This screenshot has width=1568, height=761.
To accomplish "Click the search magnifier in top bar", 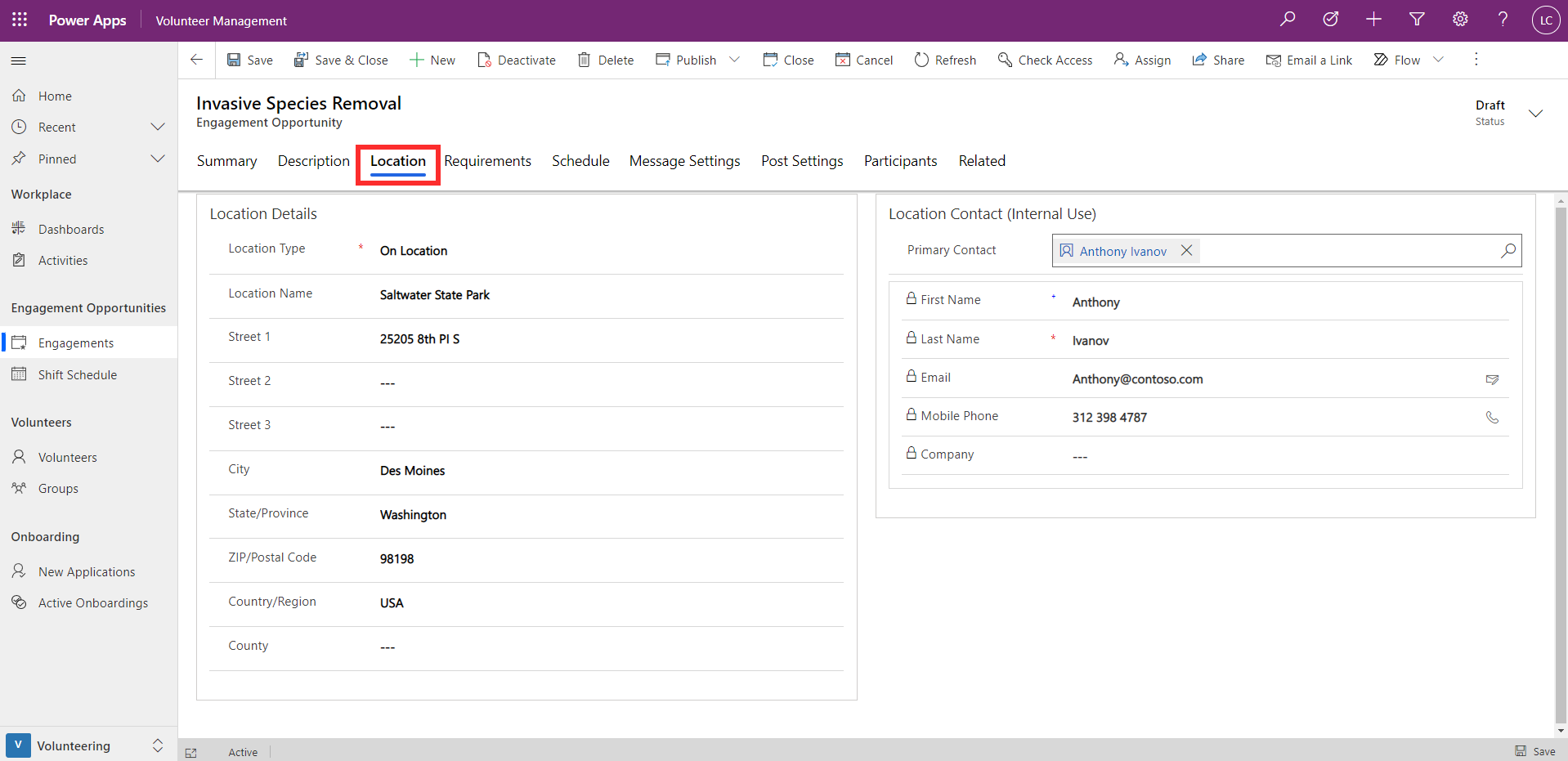I will (1288, 19).
